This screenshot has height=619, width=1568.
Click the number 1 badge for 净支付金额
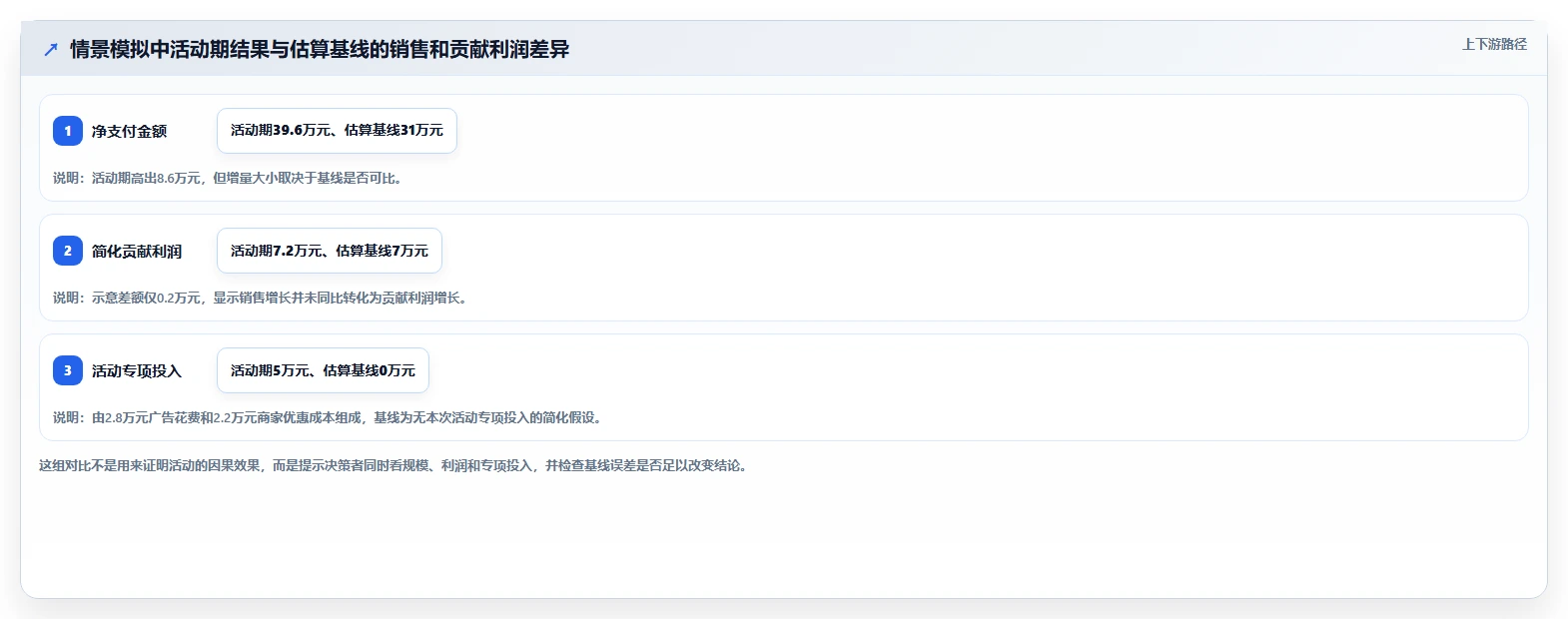click(68, 131)
